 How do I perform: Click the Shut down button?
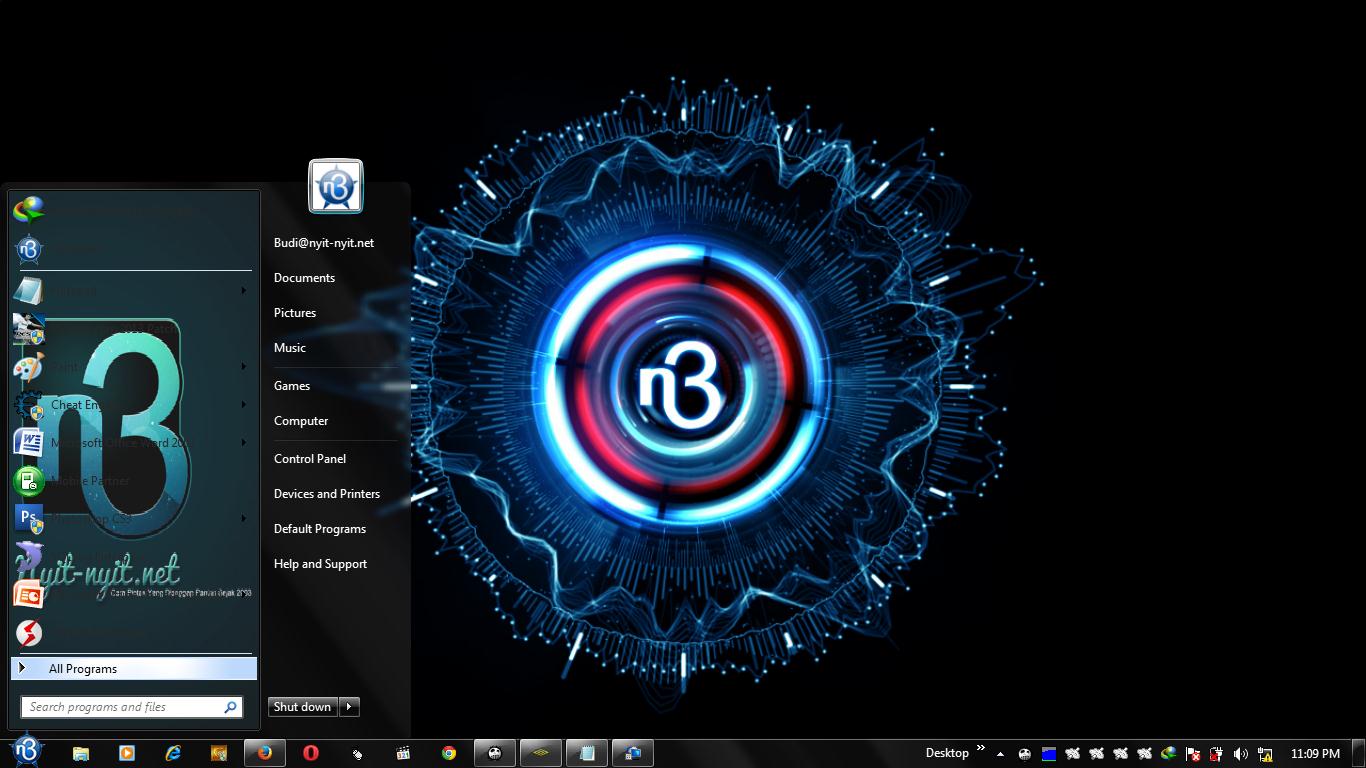click(303, 707)
